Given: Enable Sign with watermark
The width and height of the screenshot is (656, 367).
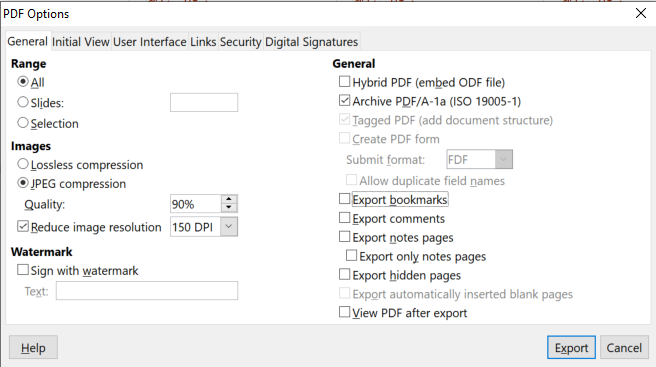Looking at the screenshot, I should pyautogui.click(x=23, y=270).
